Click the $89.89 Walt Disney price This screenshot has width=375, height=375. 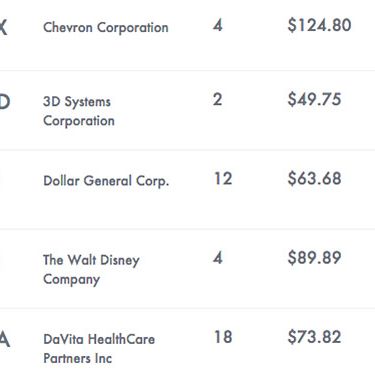pyautogui.click(x=314, y=258)
